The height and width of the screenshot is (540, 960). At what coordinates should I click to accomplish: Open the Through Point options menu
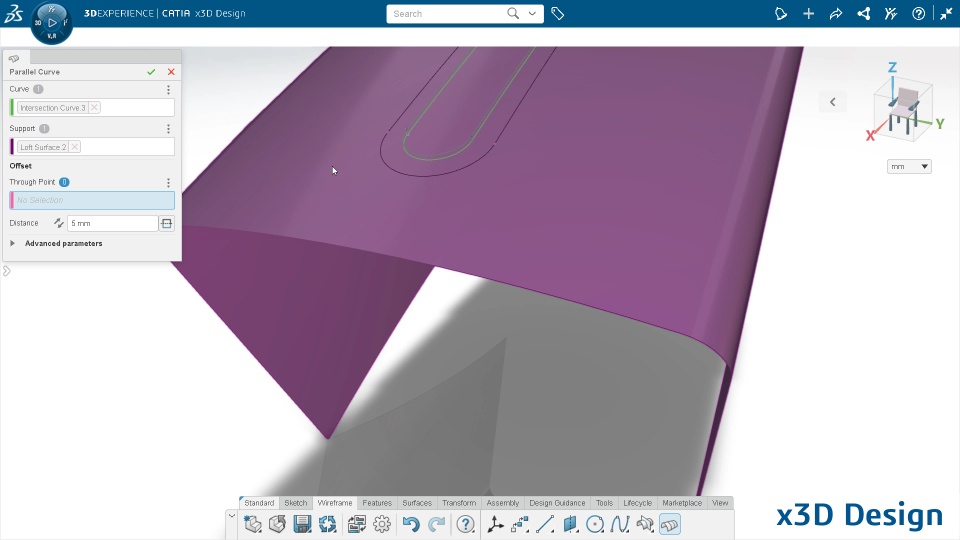point(168,182)
